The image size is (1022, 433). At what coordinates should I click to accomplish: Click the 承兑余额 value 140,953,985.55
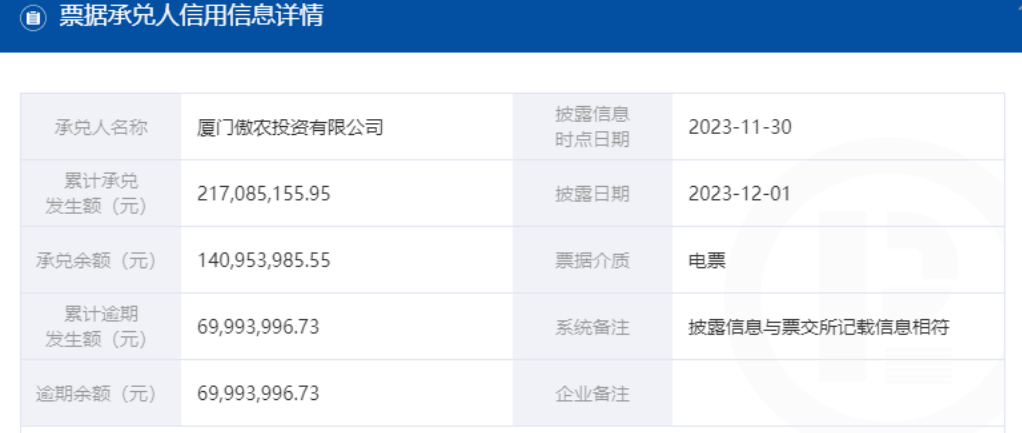click(x=264, y=261)
